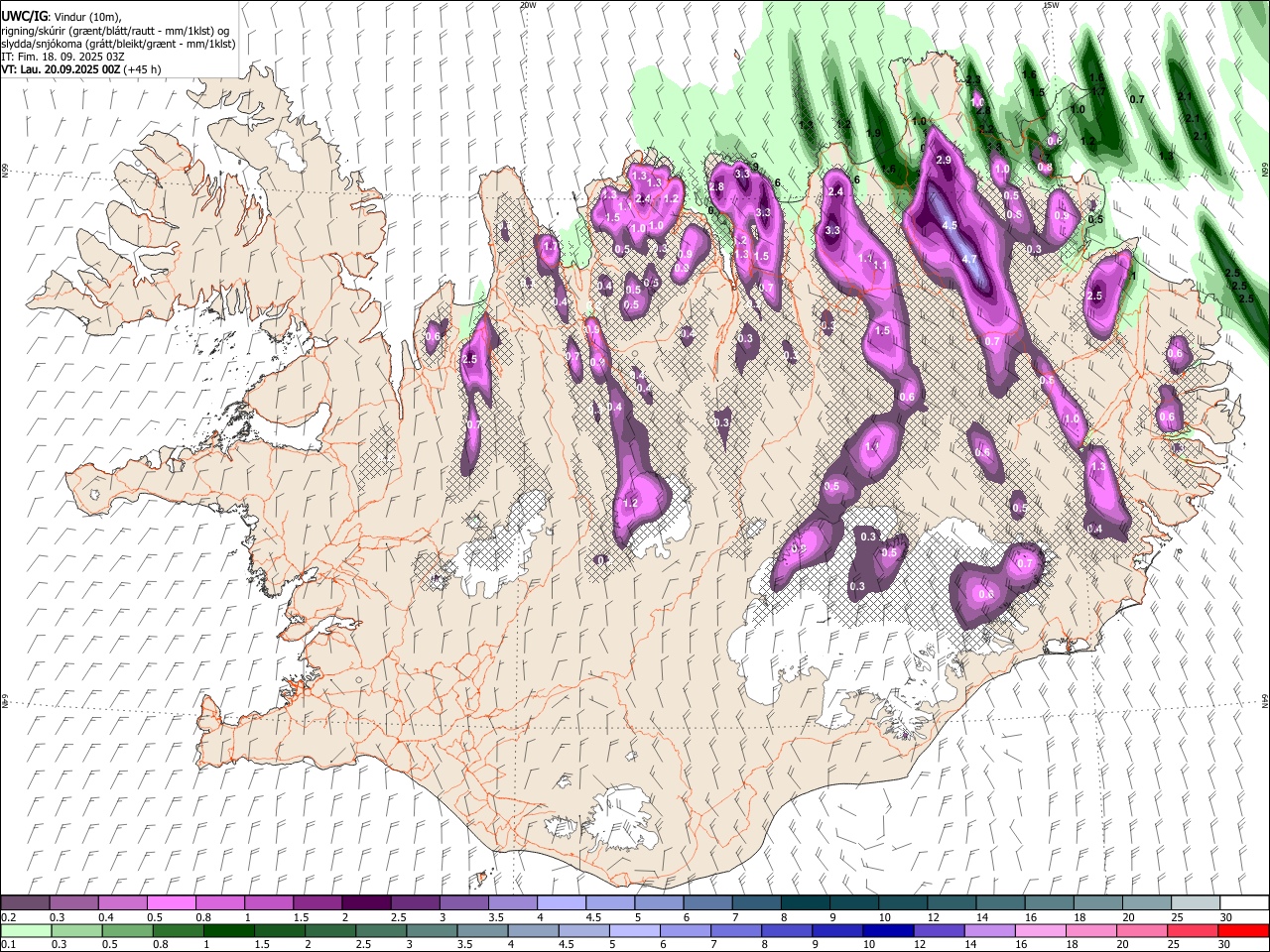This screenshot has width=1270, height=952.
Task: Click the "IT: Fim. 18. 09. 2025 03Z" line
Action: click(62, 57)
